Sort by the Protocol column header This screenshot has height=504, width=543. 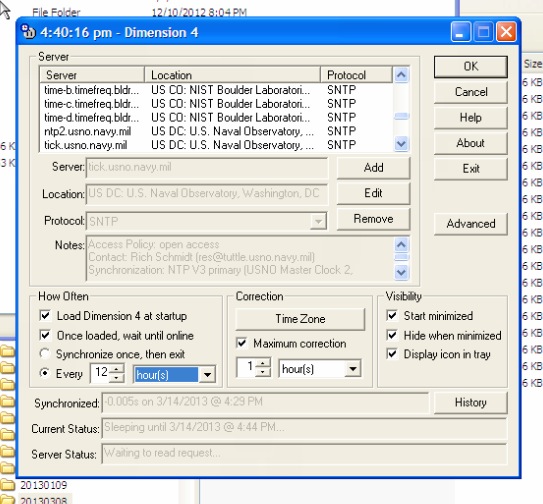tap(356, 75)
